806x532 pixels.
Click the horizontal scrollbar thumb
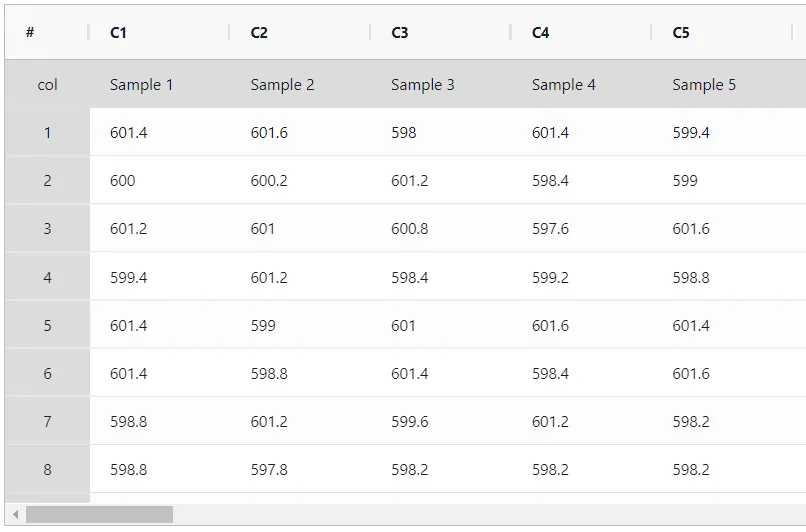tap(99, 515)
